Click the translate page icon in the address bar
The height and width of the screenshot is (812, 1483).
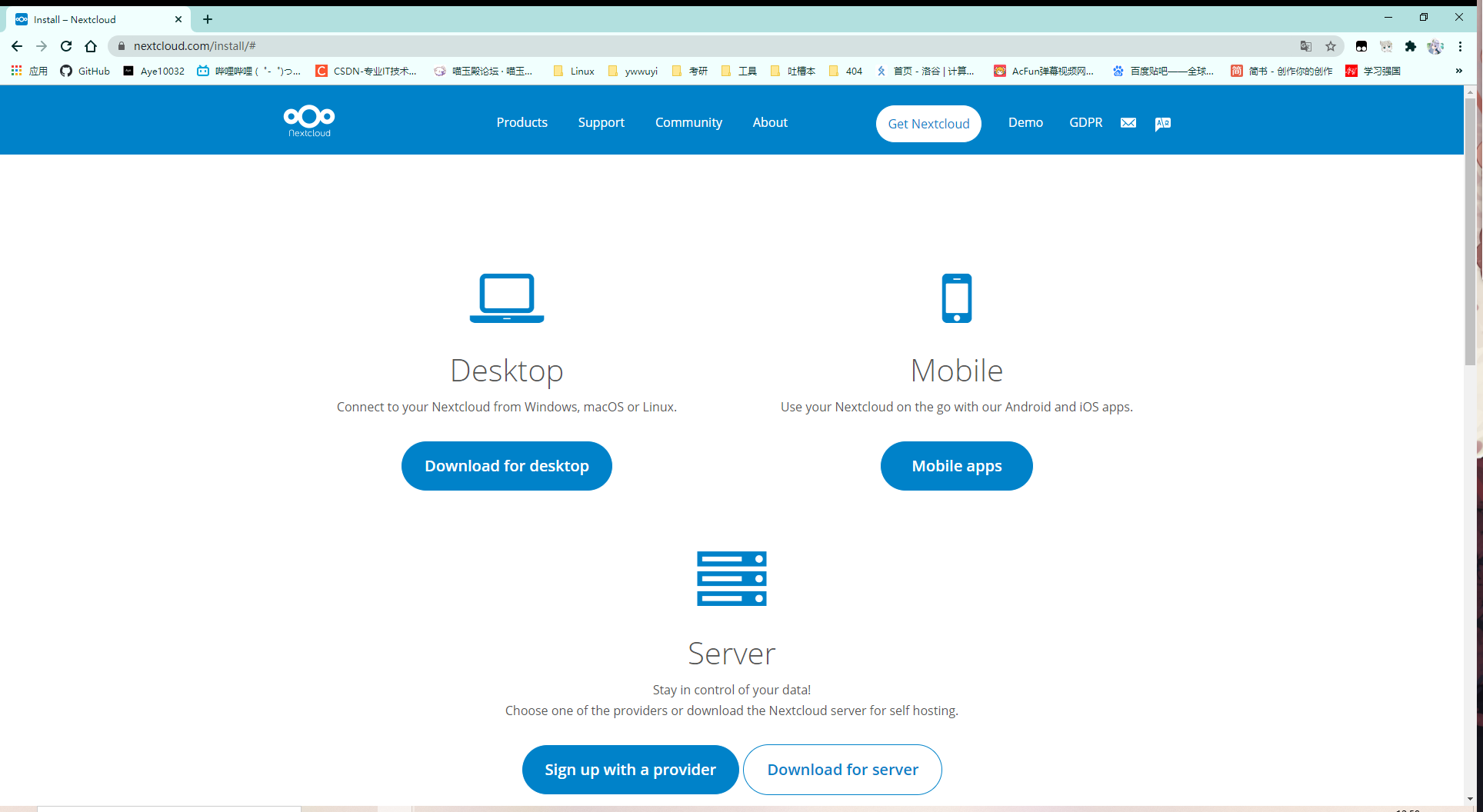coord(1306,46)
